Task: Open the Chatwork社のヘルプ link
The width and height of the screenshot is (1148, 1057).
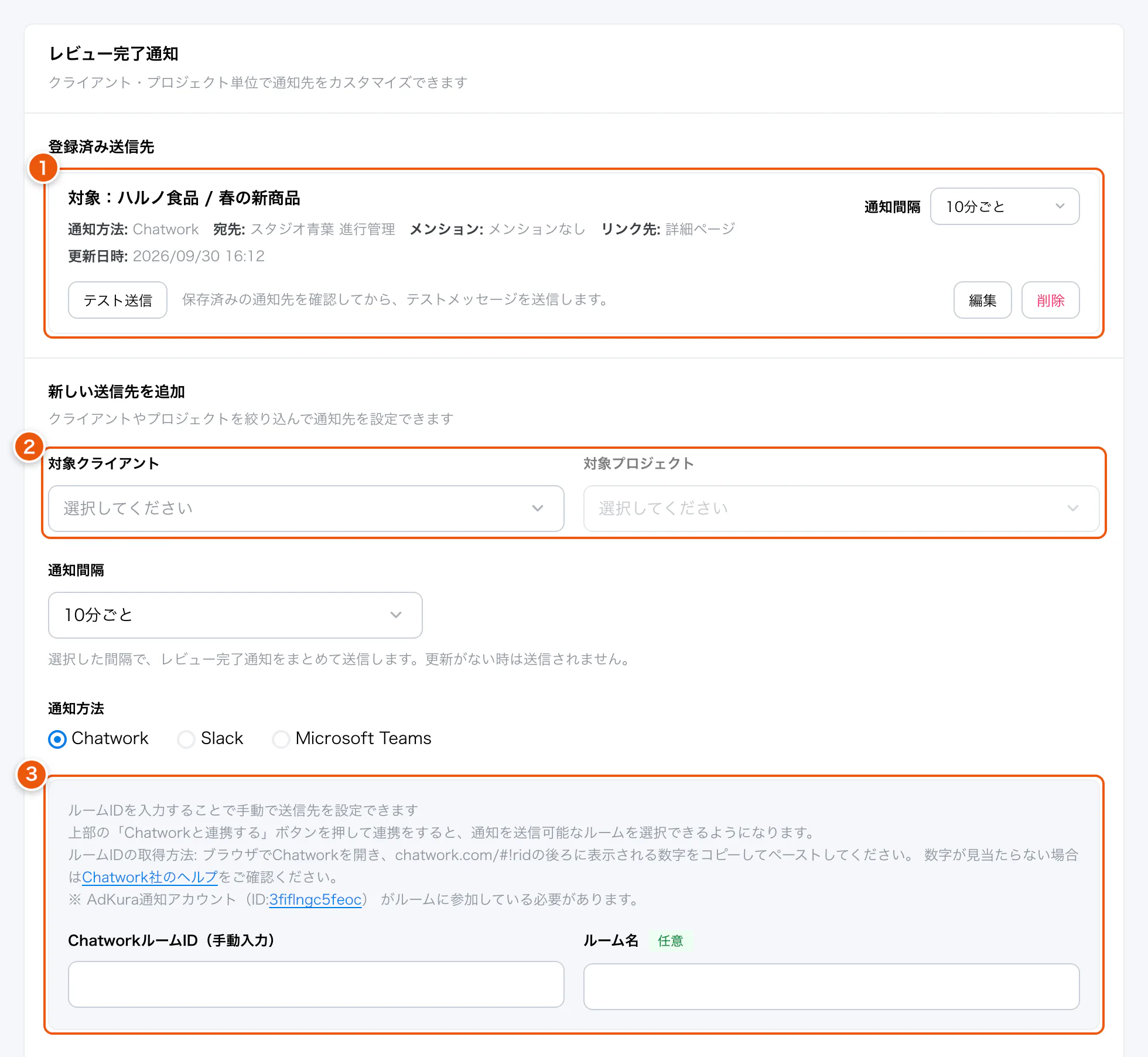Action: point(150,877)
